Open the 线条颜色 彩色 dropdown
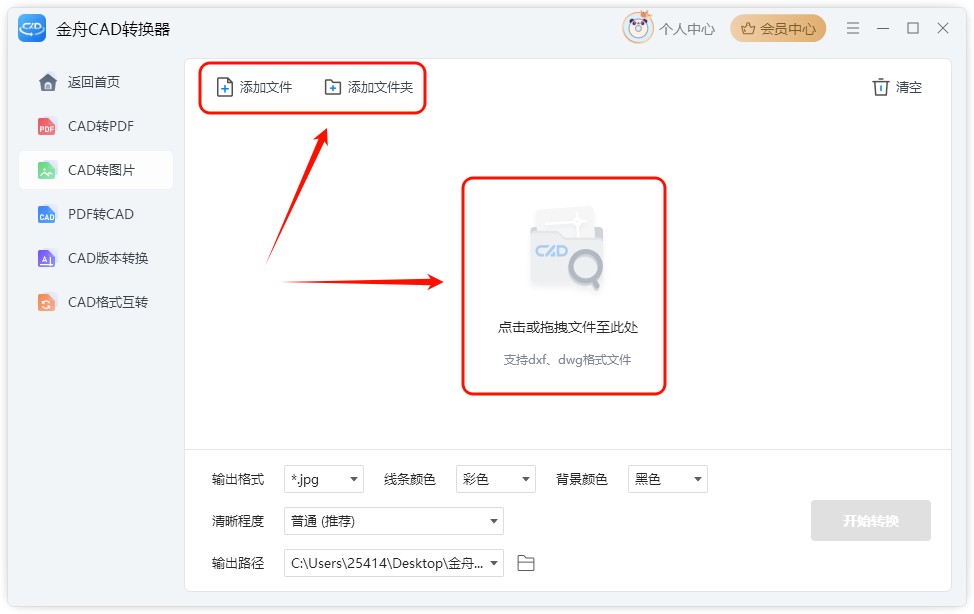974x614 pixels. coord(496,480)
